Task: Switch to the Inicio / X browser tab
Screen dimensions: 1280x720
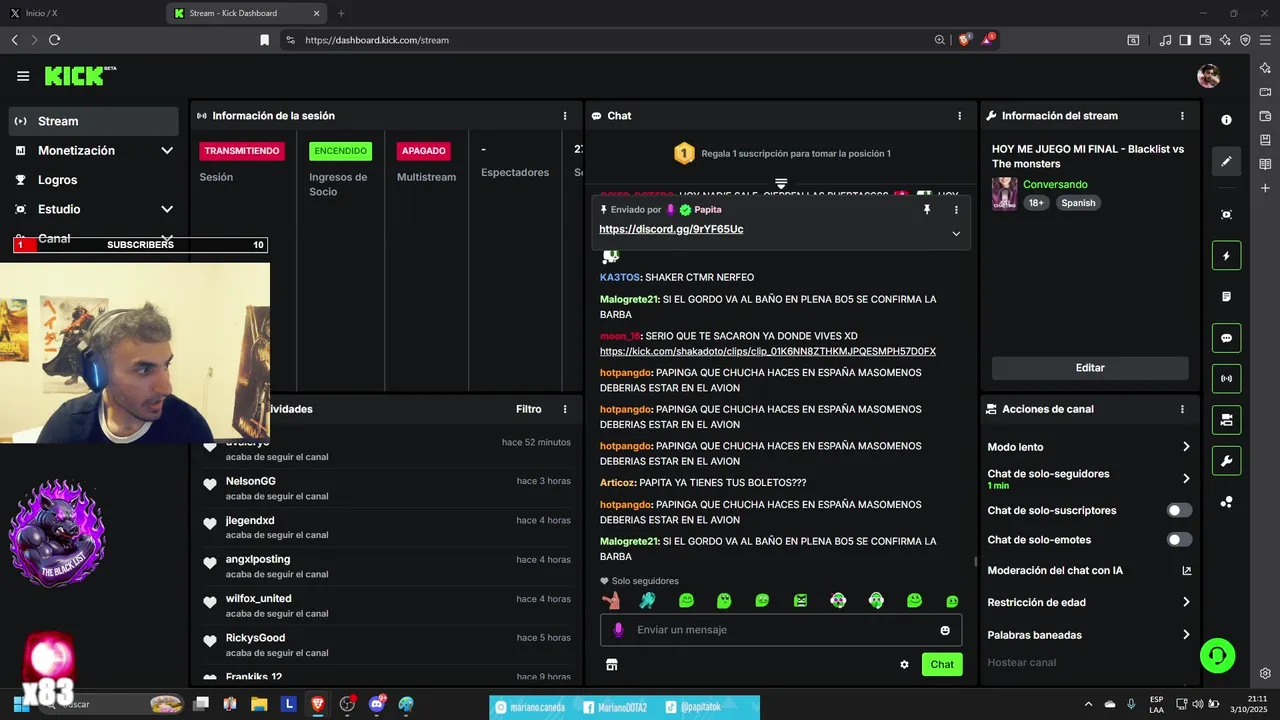Action: tap(80, 13)
